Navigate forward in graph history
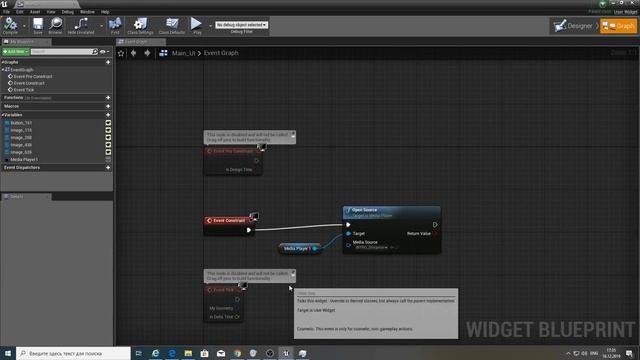 147,53
